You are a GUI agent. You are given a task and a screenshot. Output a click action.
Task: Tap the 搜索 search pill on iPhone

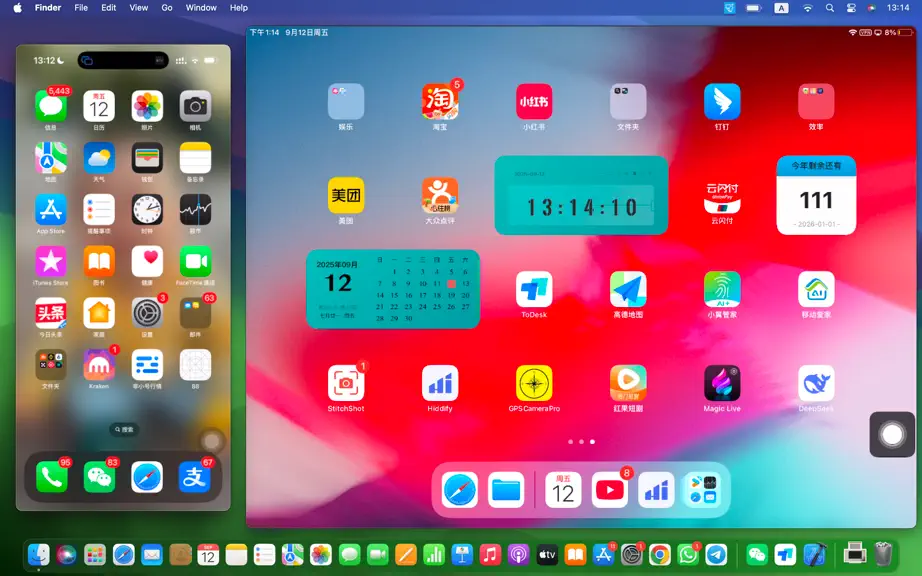click(x=124, y=429)
